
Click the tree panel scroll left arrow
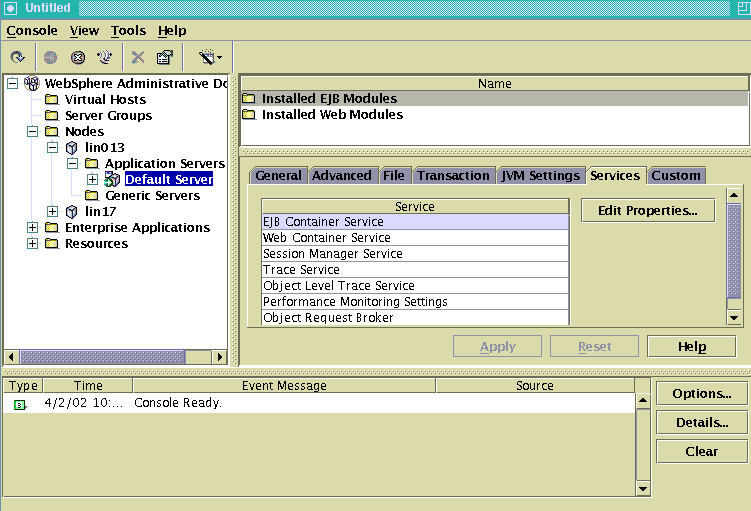[x=11, y=357]
